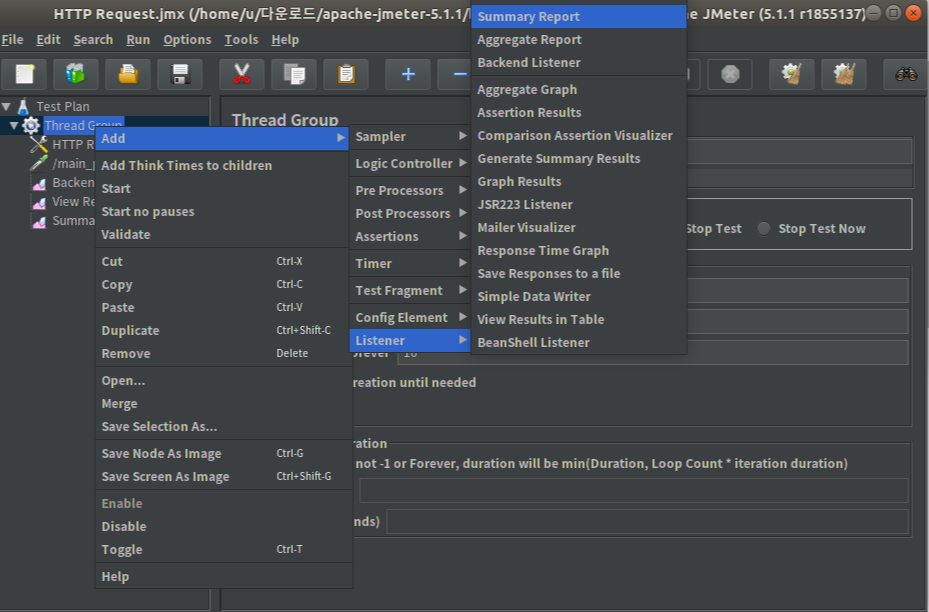Open the Listener submenu entry

(409, 341)
